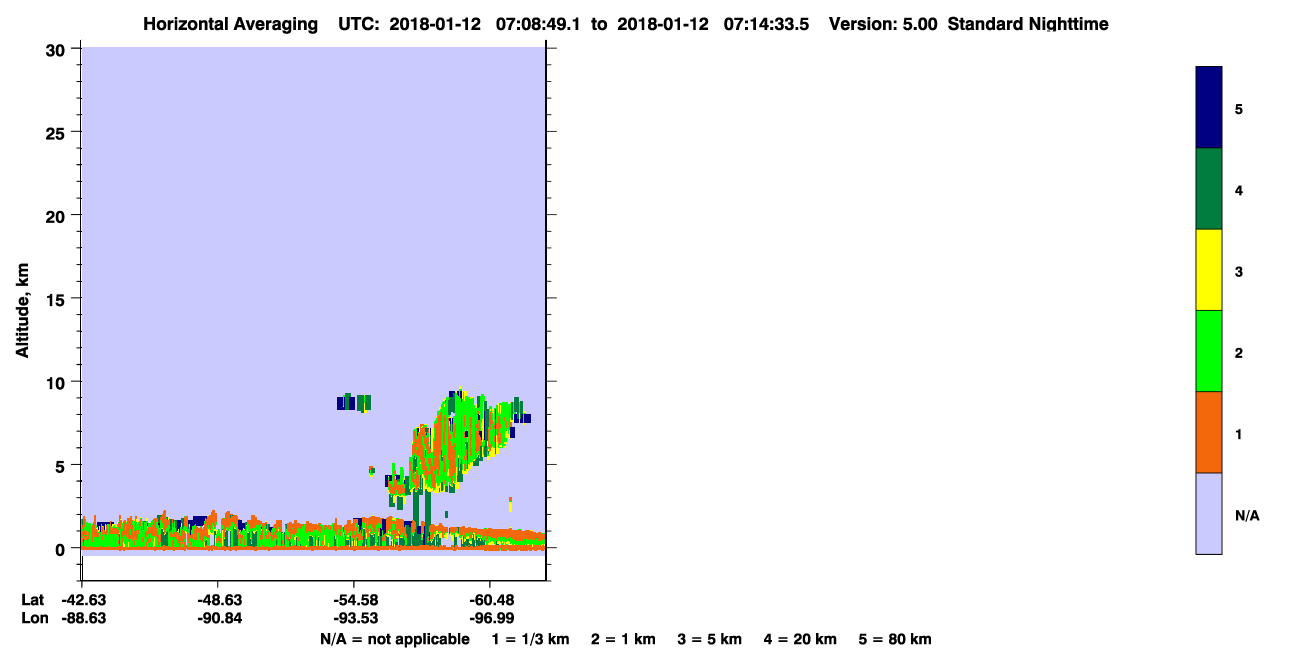Click the colorbar label 'N/A'
Viewport: 1300px width, 667px height.
click(x=1247, y=515)
